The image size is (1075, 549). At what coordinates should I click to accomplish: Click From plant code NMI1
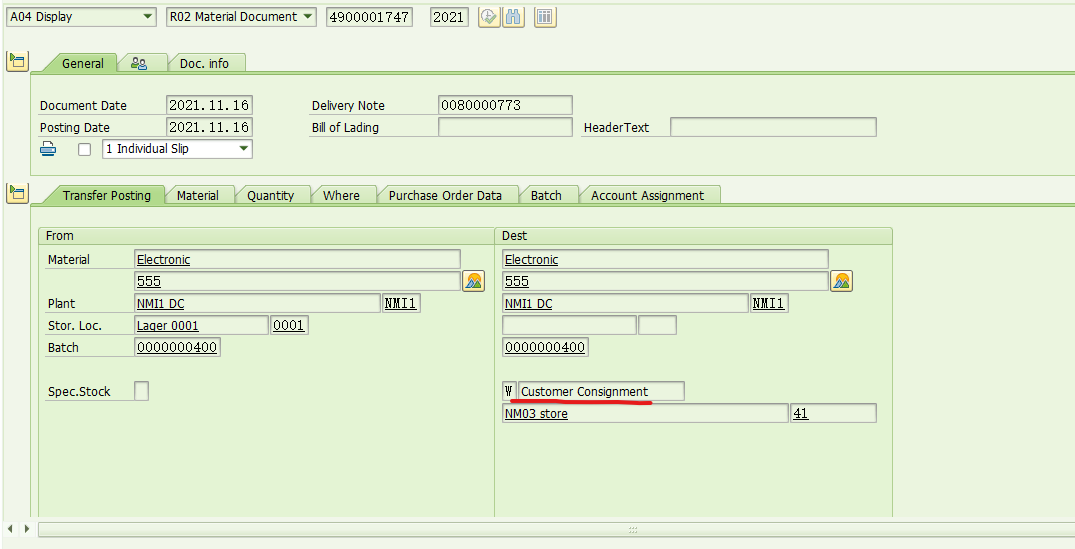coord(400,303)
